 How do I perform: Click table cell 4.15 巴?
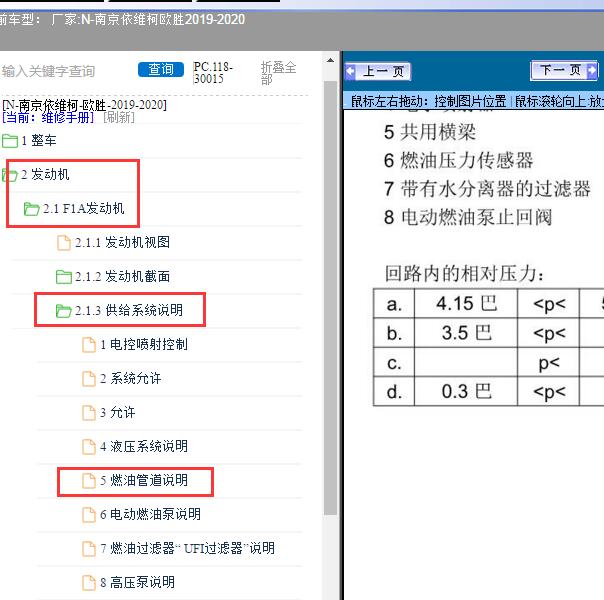[466, 304]
